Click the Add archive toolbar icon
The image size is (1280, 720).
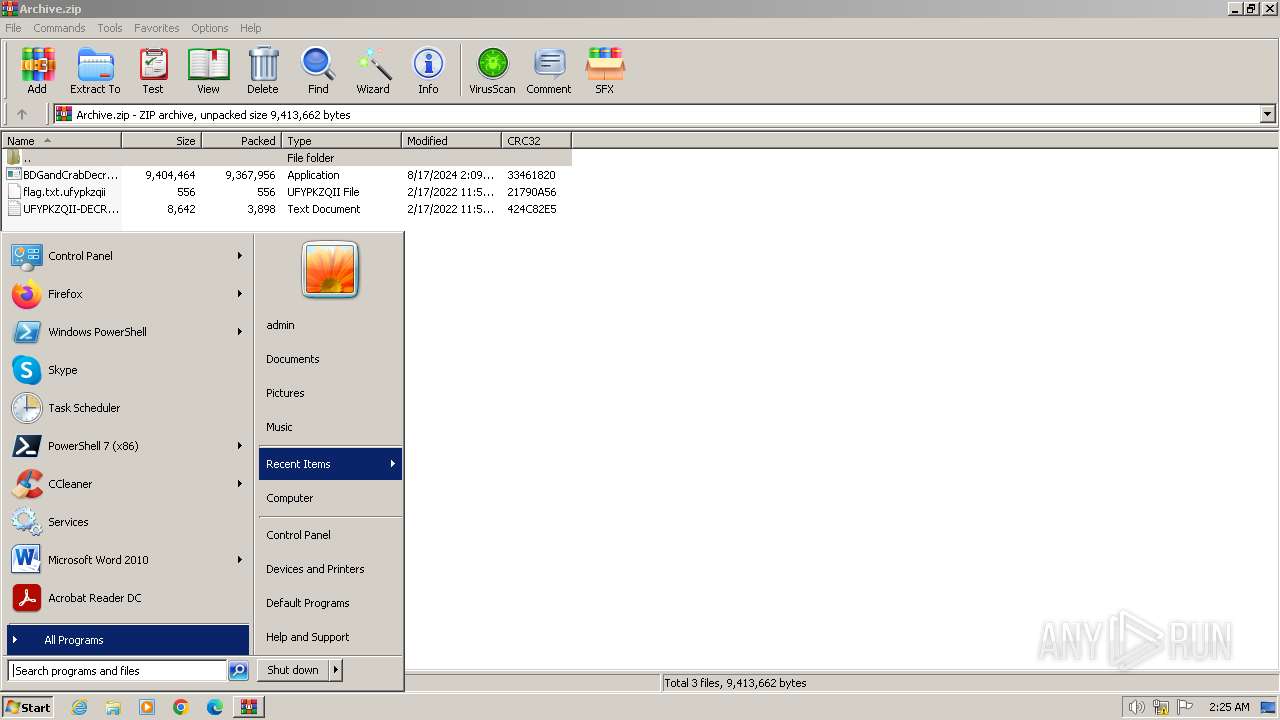[x=37, y=70]
